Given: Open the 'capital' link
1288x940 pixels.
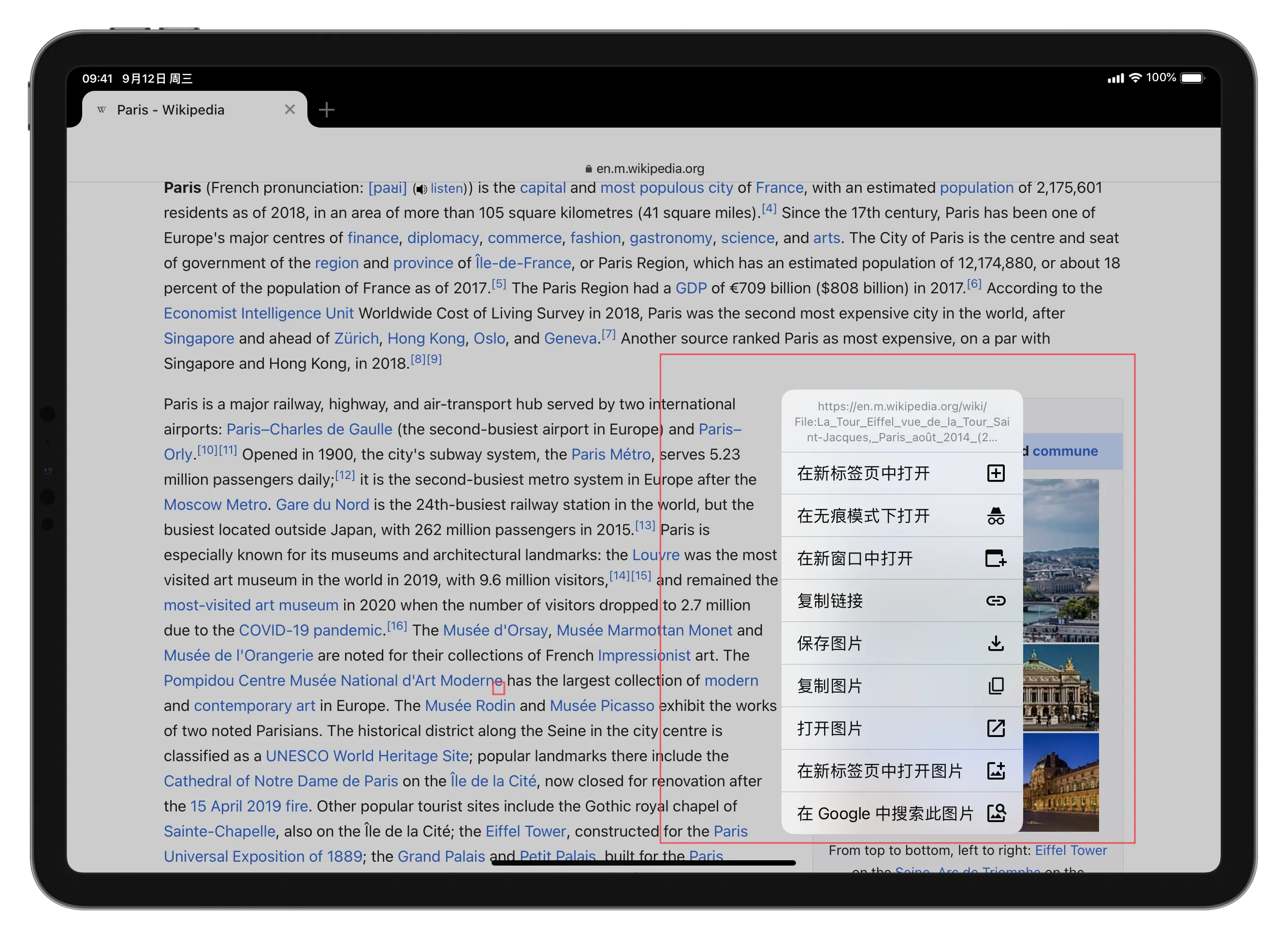Looking at the screenshot, I should pos(543,188).
